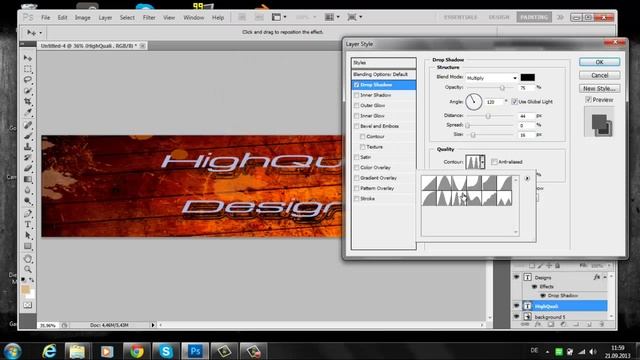Screen dimensions: 640x360
Task: Switch to the PAINTING workspace tab
Action: [x=534, y=17]
